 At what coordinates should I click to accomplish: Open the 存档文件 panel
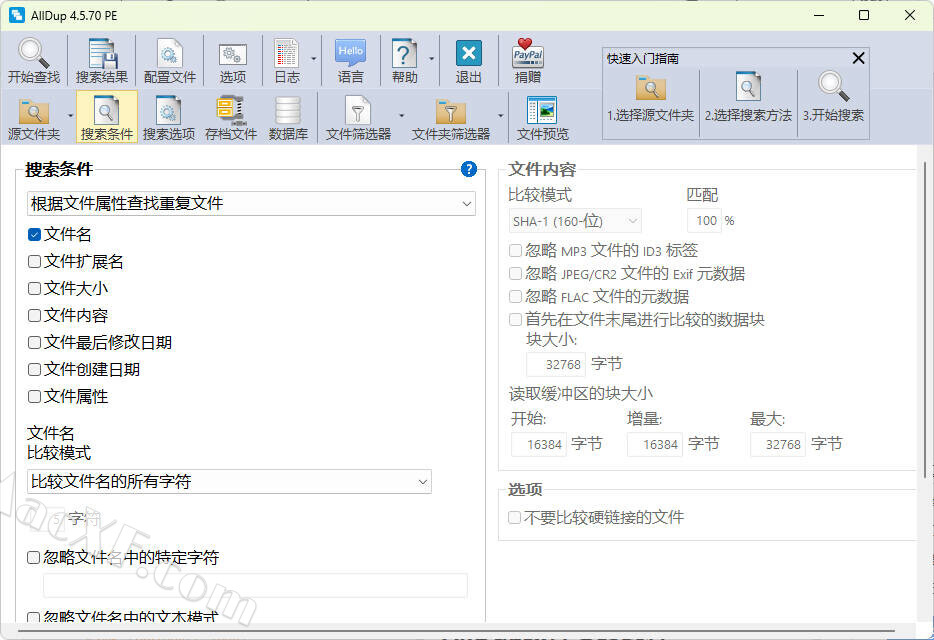pyautogui.click(x=231, y=119)
